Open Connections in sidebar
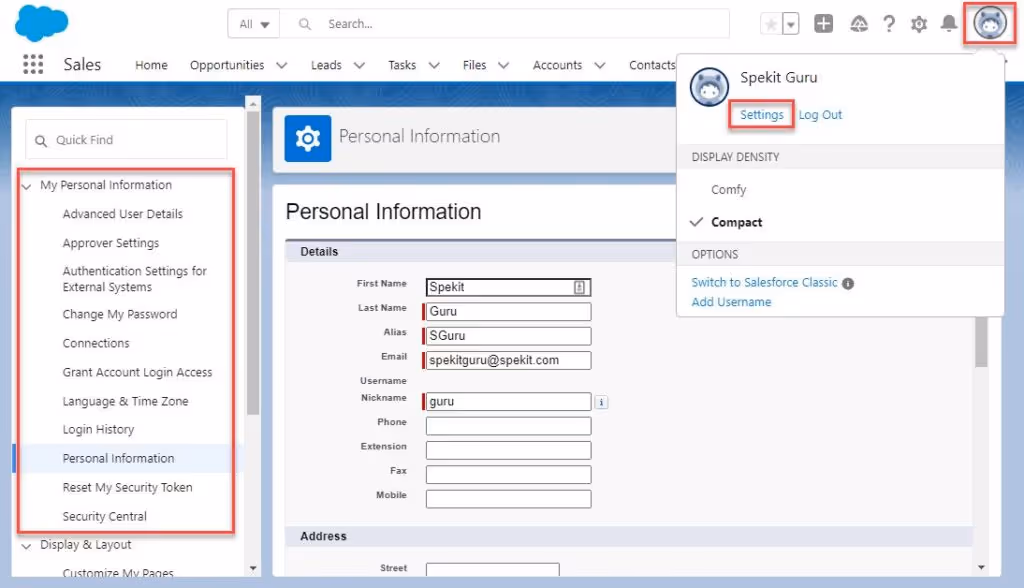 96,343
